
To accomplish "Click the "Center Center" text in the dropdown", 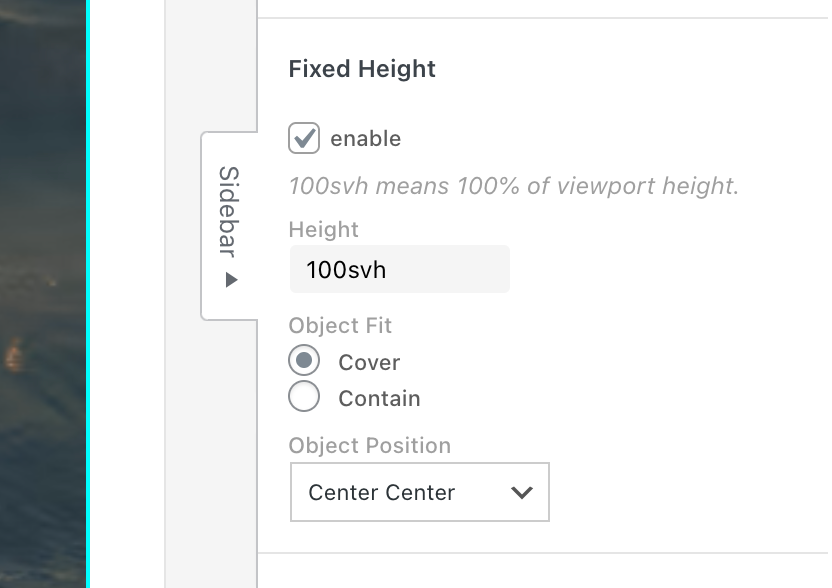I will pos(382,492).
